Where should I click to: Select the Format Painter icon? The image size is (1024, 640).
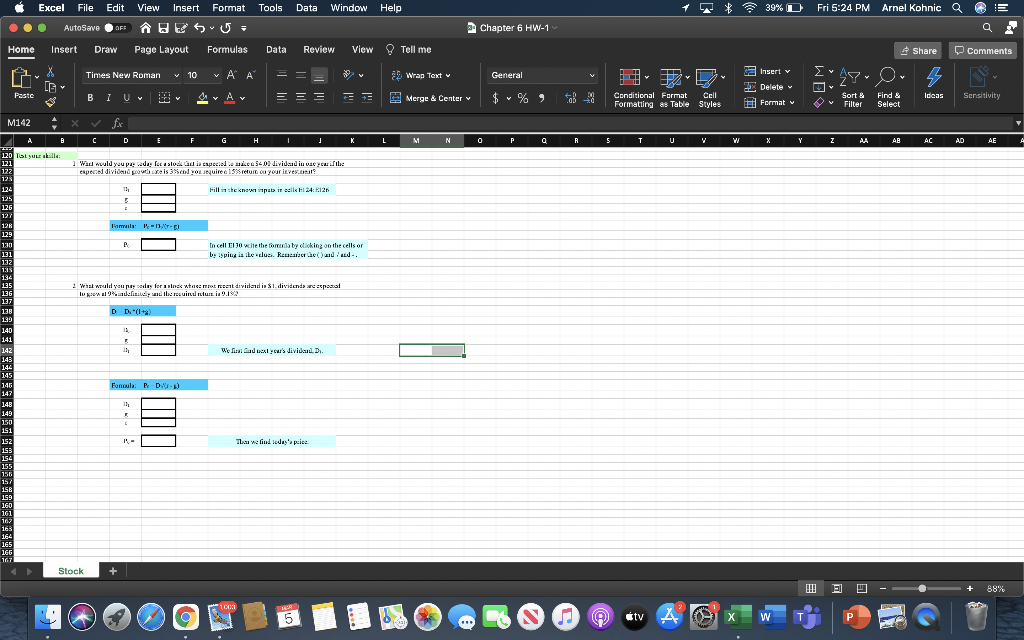[50, 103]
